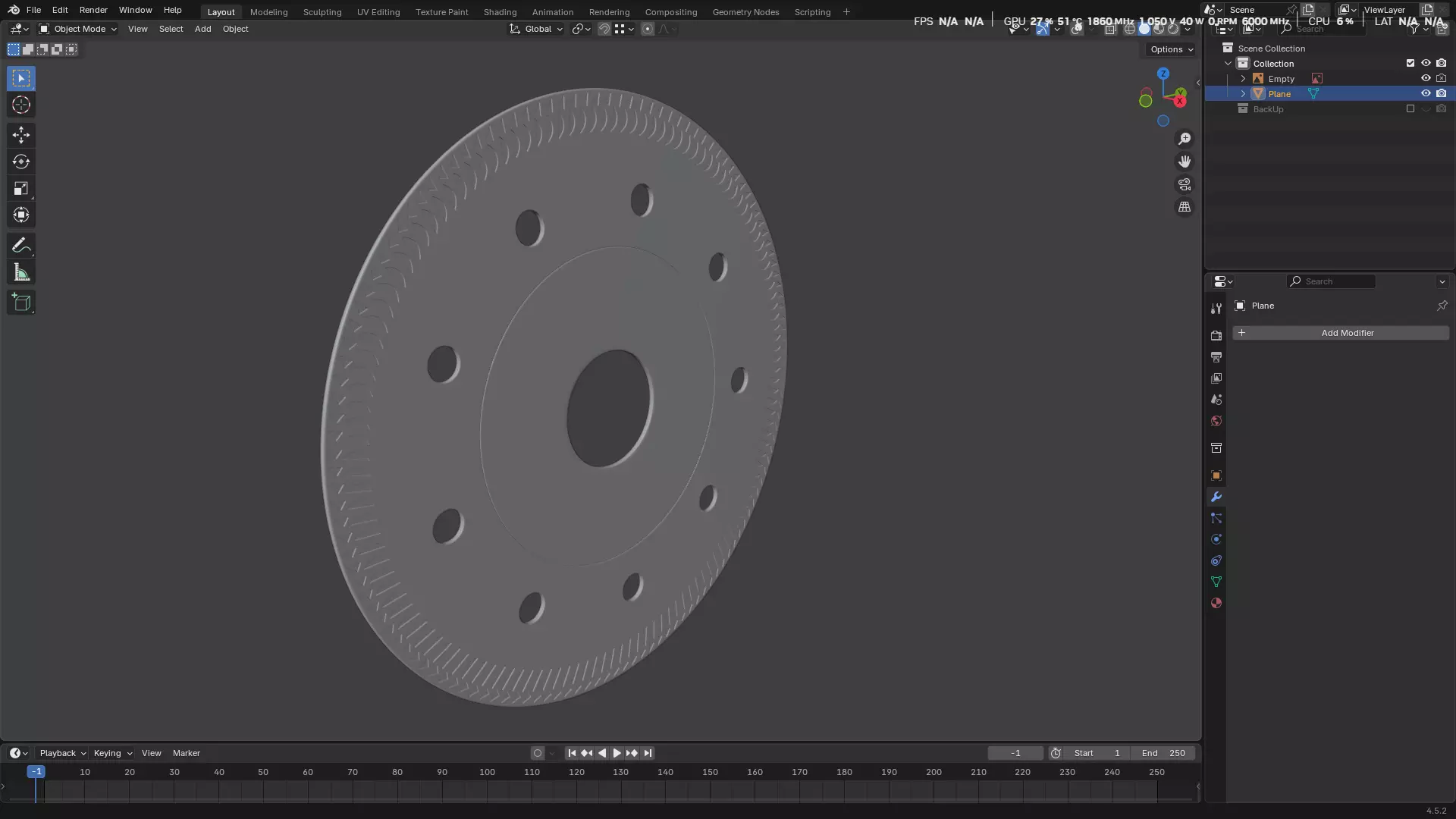Open the viewport Options dropdown
This screenshot has width=1456, height=819.
point(1172,49)
